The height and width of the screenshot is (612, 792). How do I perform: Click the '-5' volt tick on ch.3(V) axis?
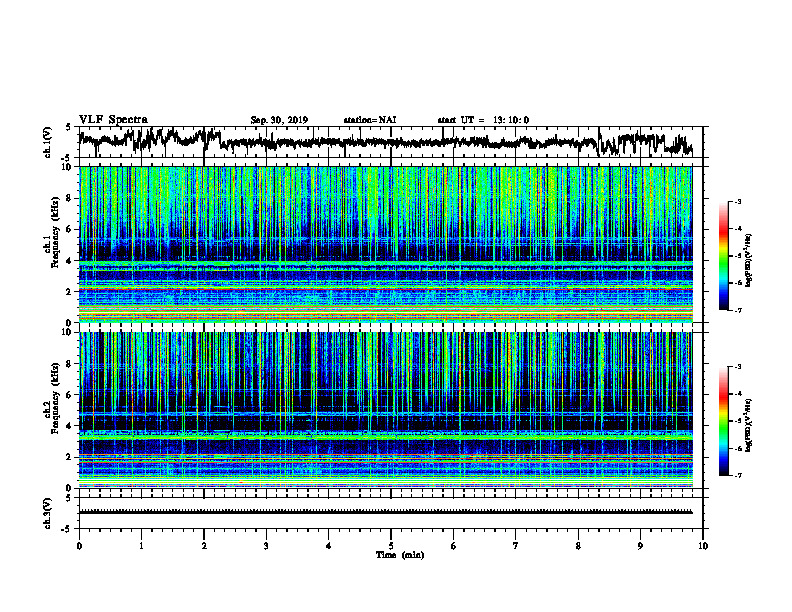point(67,529)
